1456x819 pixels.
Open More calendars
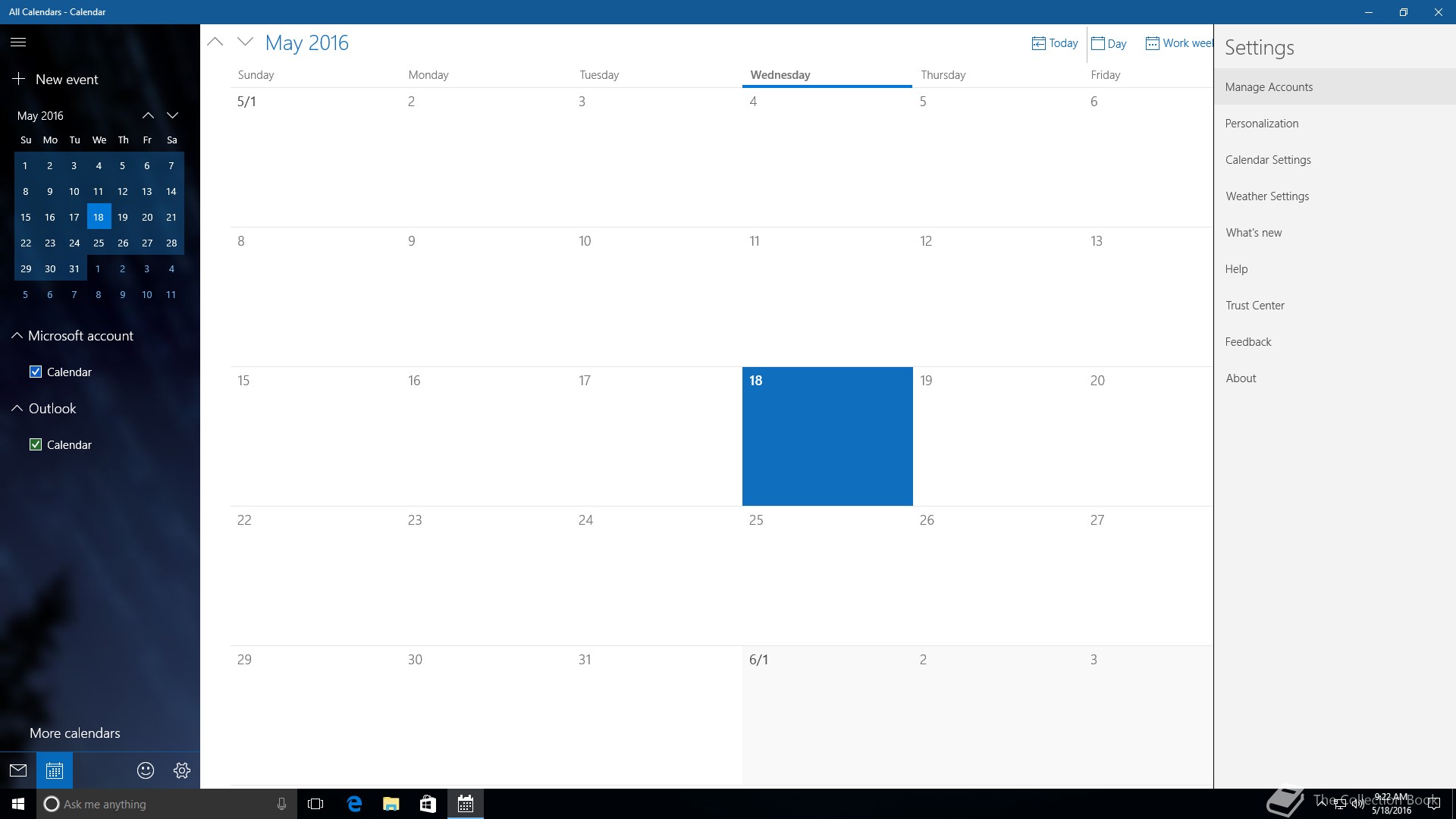pos(75,733)
